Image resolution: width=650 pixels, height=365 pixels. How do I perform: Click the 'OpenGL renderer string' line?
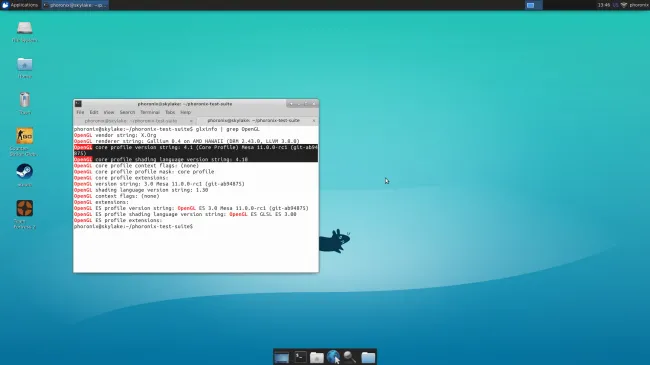(x=187, y=141)
